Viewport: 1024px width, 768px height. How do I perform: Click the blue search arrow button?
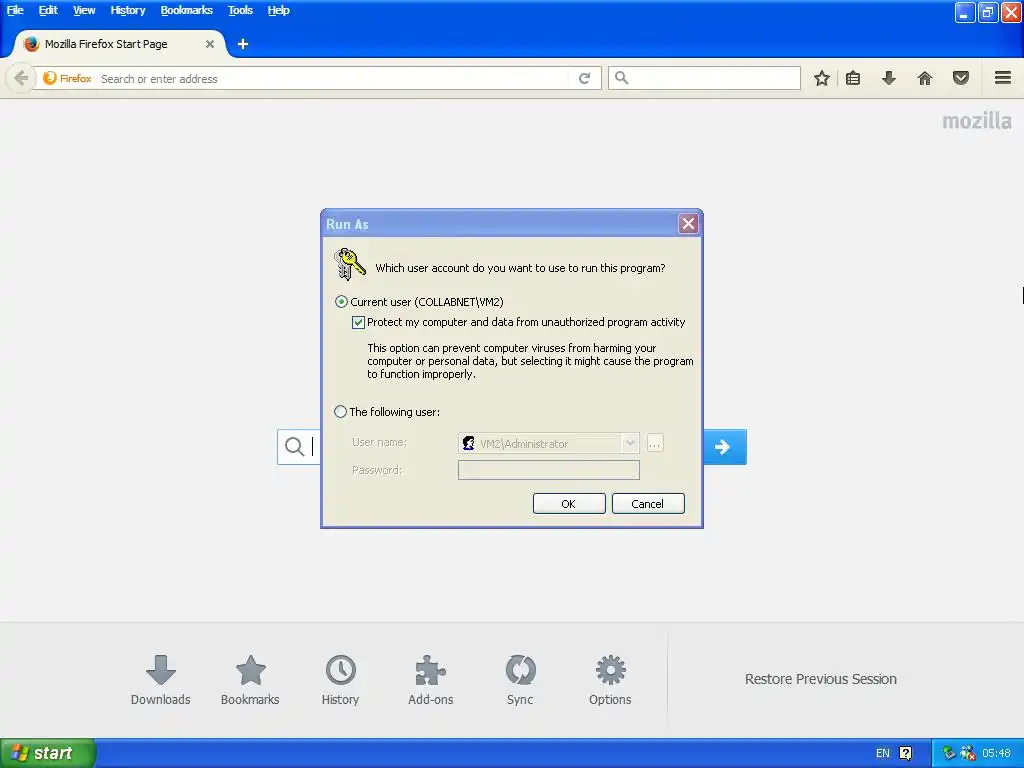724,447
